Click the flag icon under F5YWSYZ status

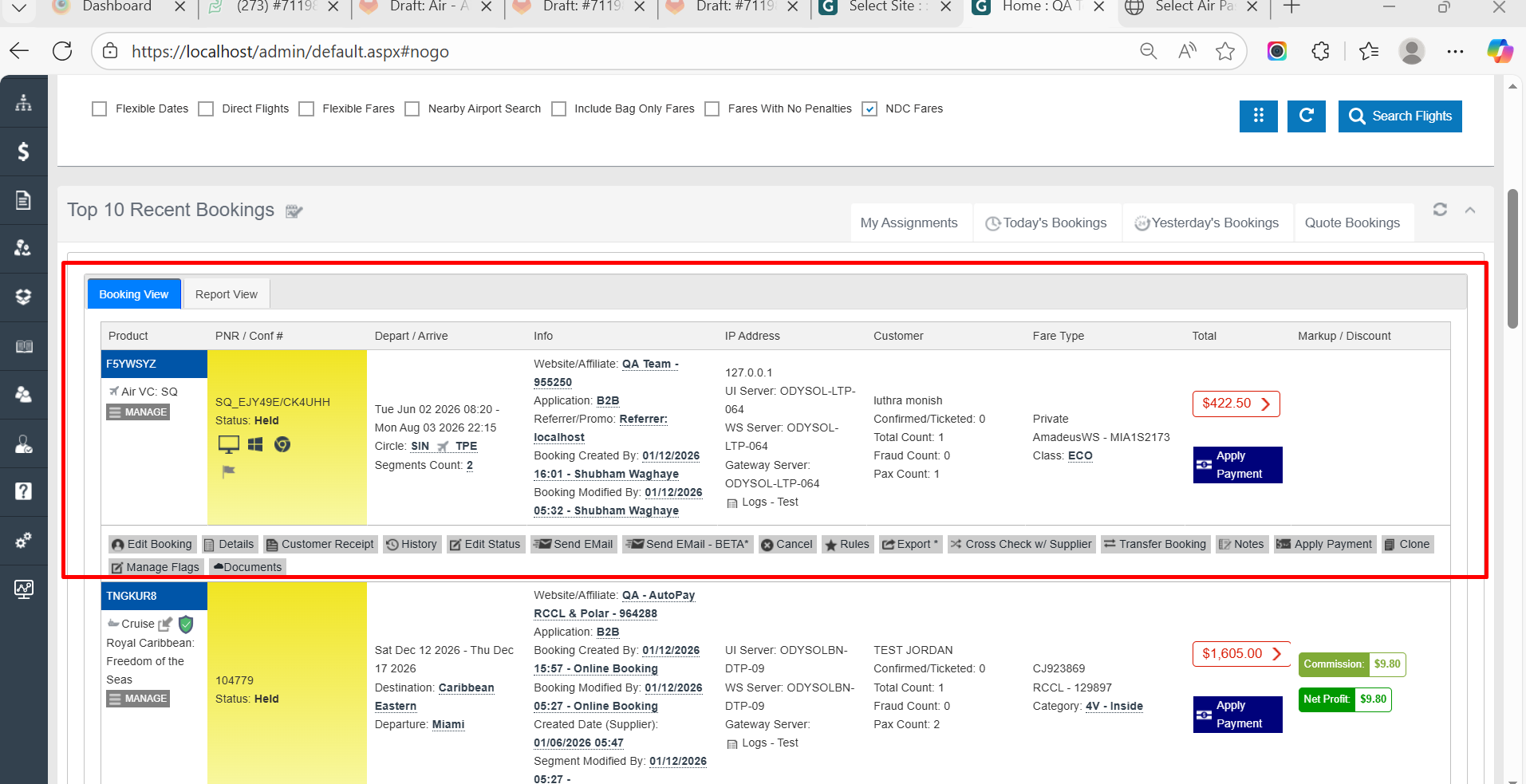point(228,471)
